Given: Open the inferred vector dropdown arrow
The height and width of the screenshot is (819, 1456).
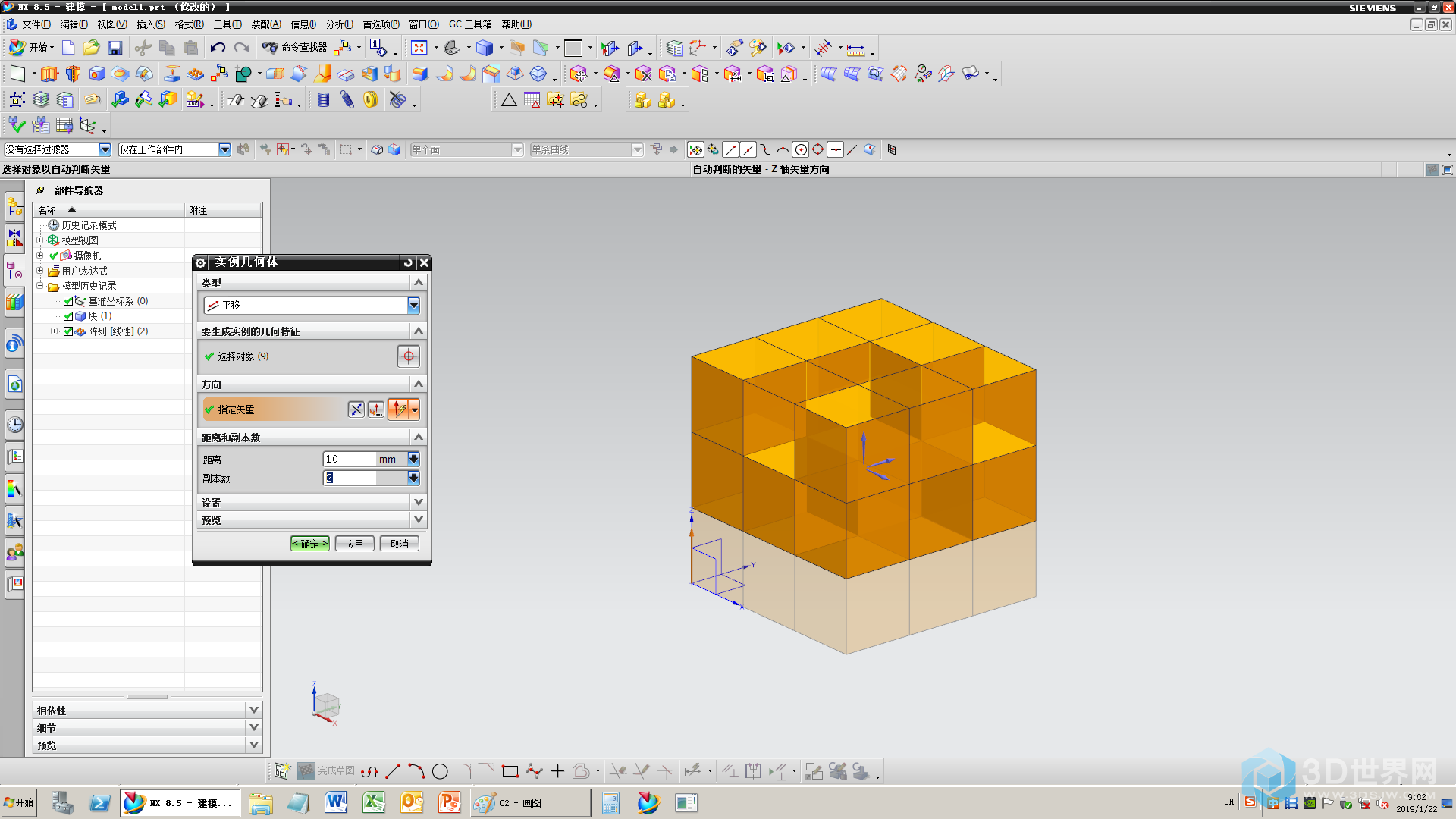Looking at the screenshot, I should point(414,409).
